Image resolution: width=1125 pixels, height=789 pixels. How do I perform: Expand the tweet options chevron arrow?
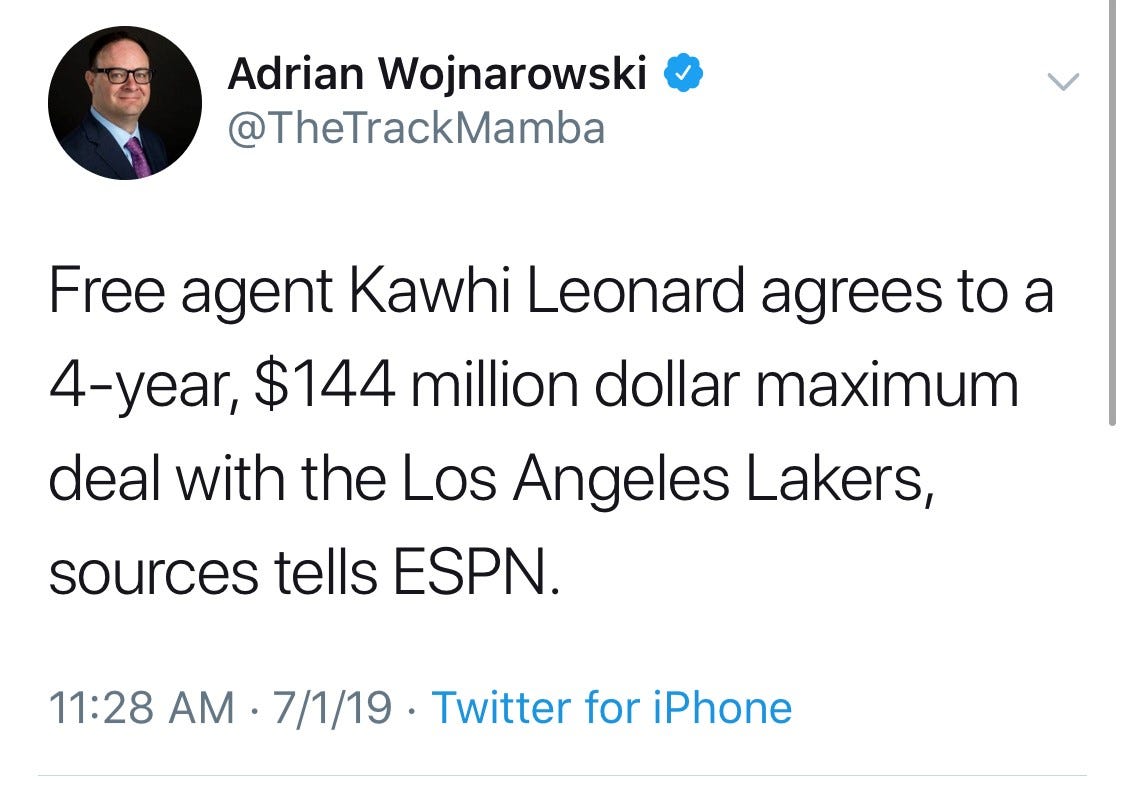tap(1063, 81)
